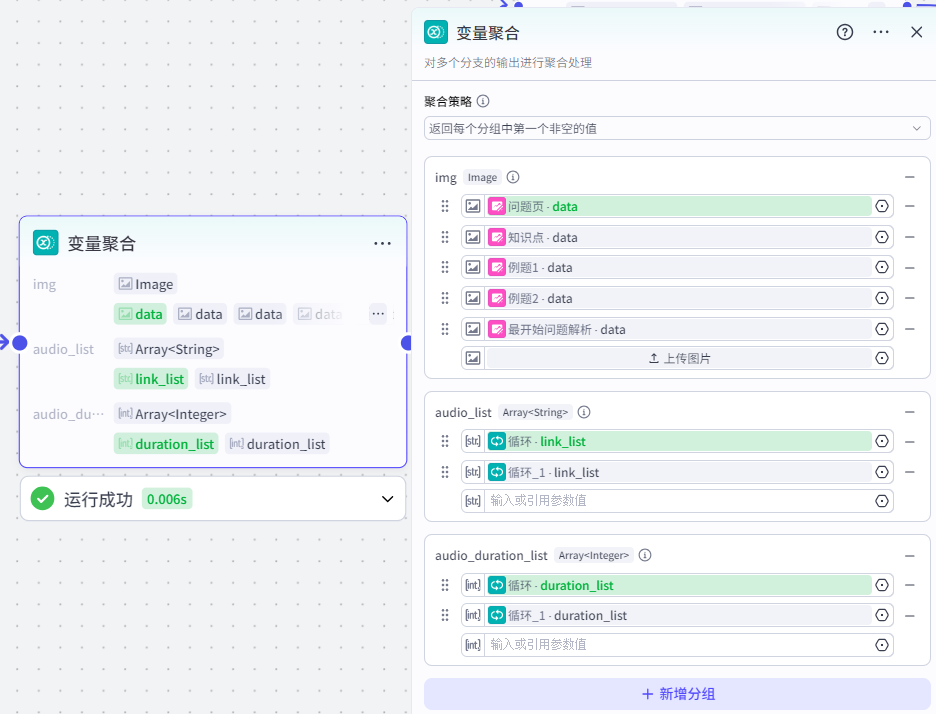Click the green duration_list tag in the node
Image resolution: width=936 pixels, height=714 pixels.
pos(166,444)
